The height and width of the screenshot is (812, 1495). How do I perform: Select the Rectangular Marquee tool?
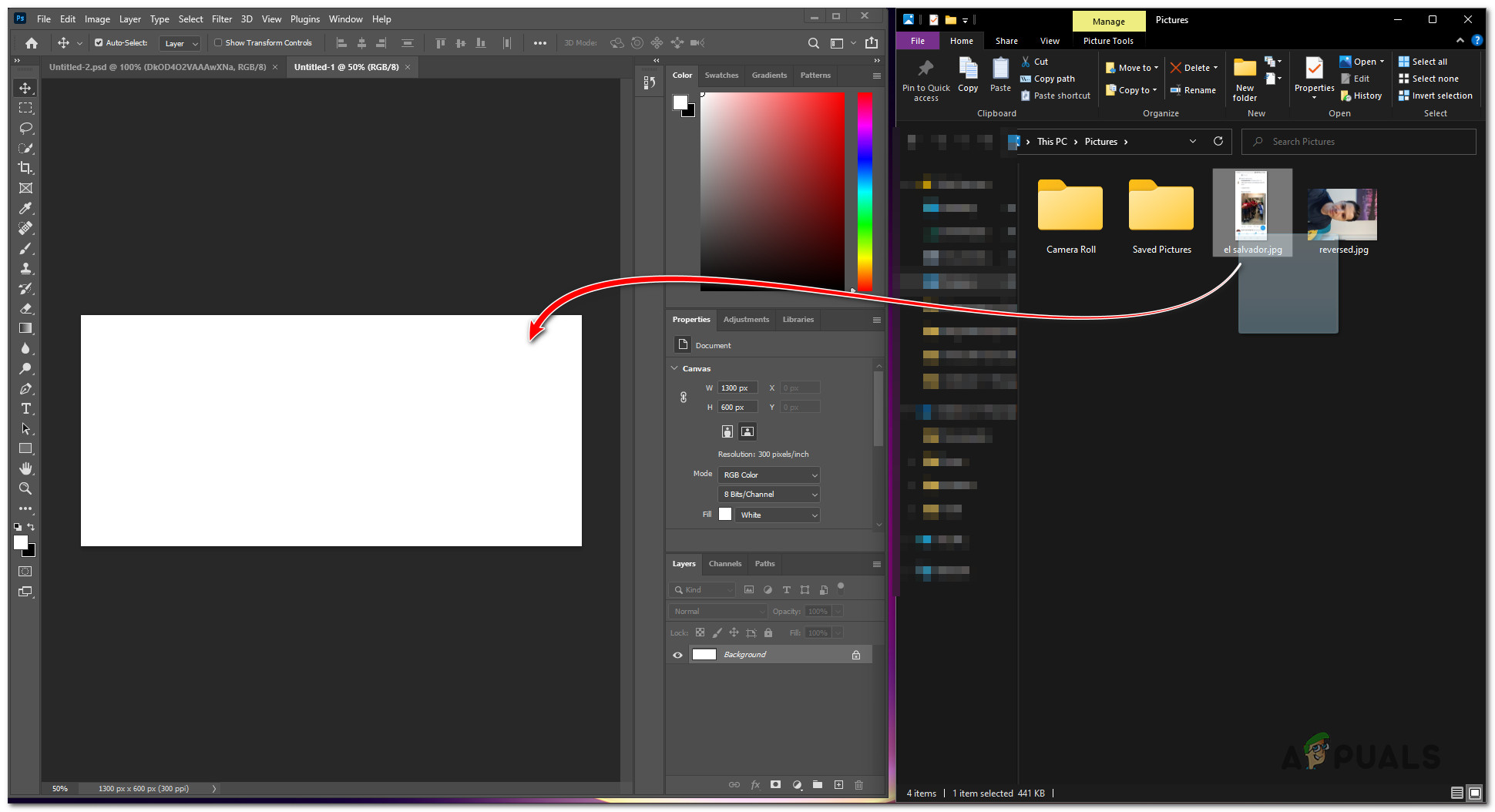coord(25,108)
